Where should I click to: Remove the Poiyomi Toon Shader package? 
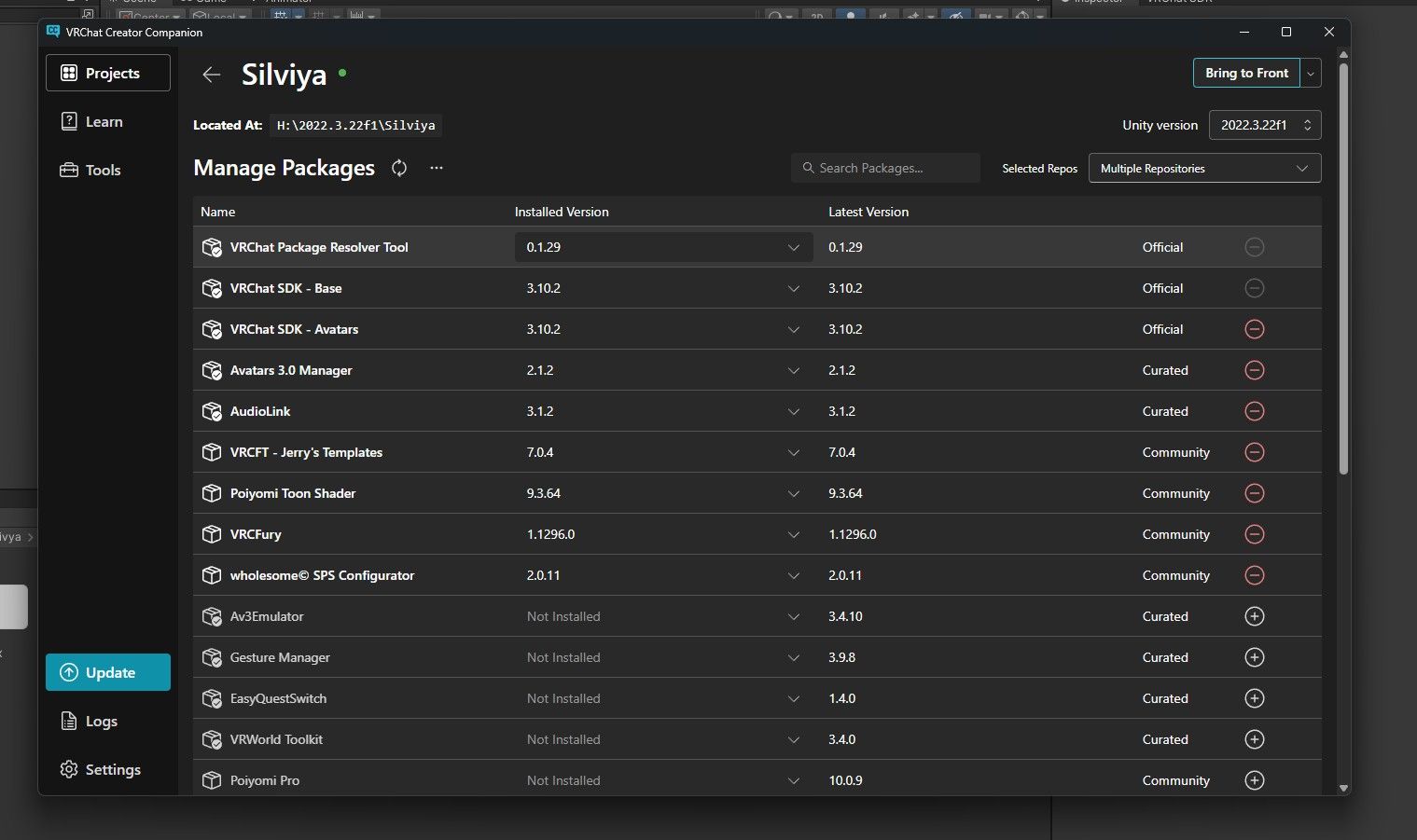[x=1255, y=493]
